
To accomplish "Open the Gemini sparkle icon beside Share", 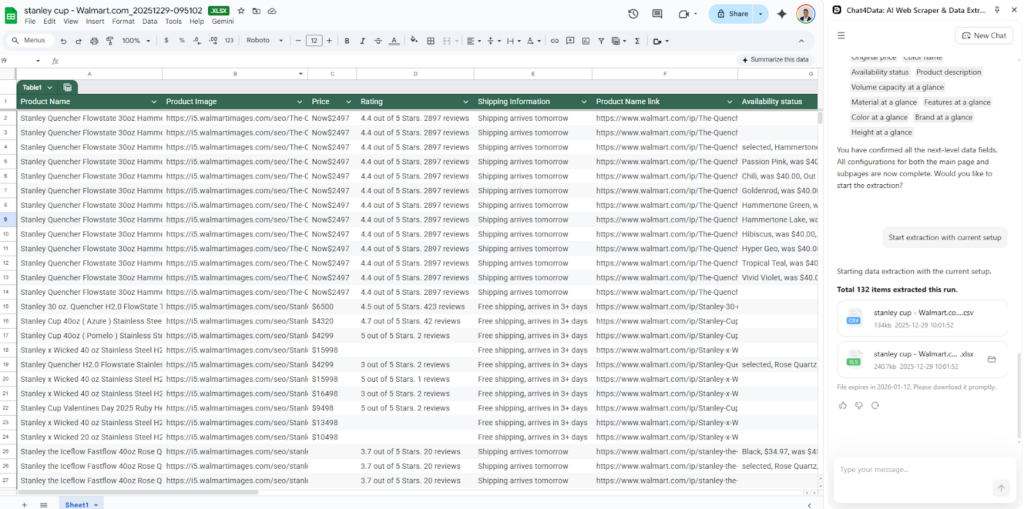I will point(782,14).
